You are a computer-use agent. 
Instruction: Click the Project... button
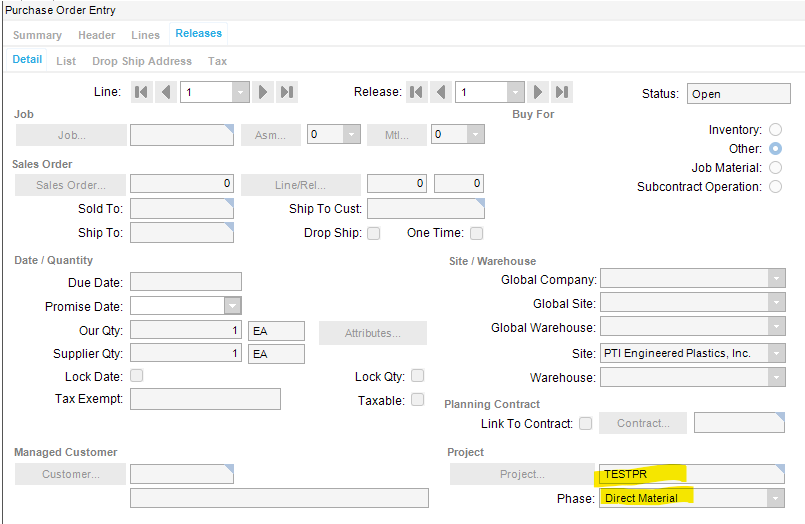(x=522, y=474)
